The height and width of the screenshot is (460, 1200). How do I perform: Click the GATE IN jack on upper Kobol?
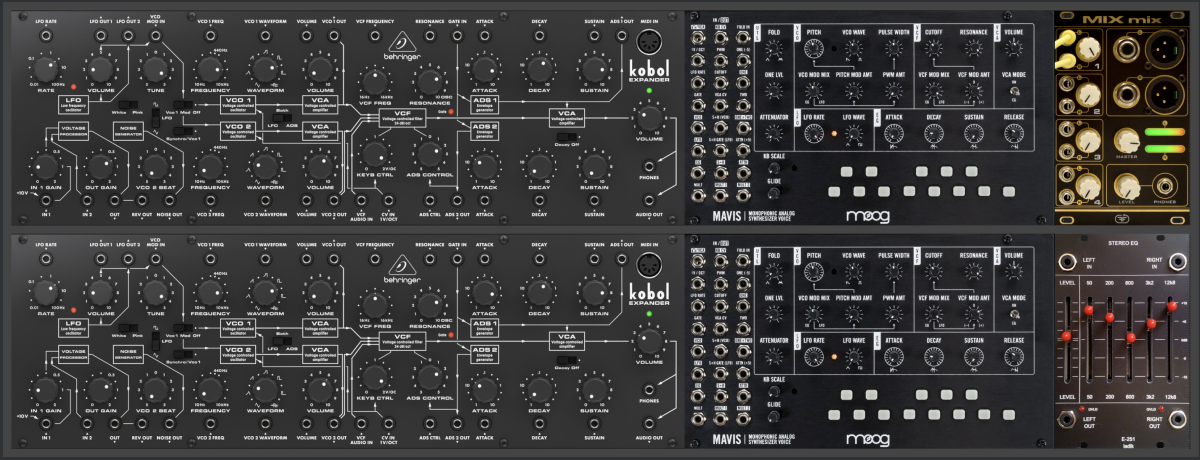click(x=457, y=35)
